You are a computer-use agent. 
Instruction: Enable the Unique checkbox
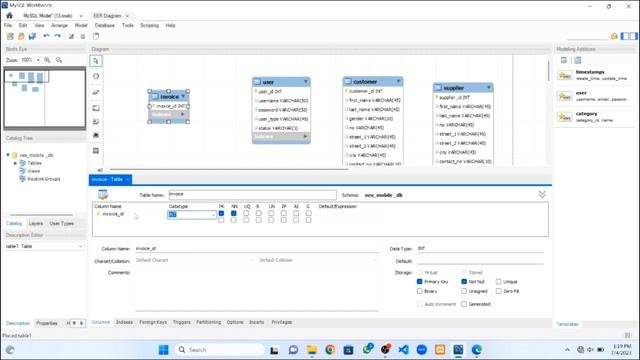[x=499, y=282]
